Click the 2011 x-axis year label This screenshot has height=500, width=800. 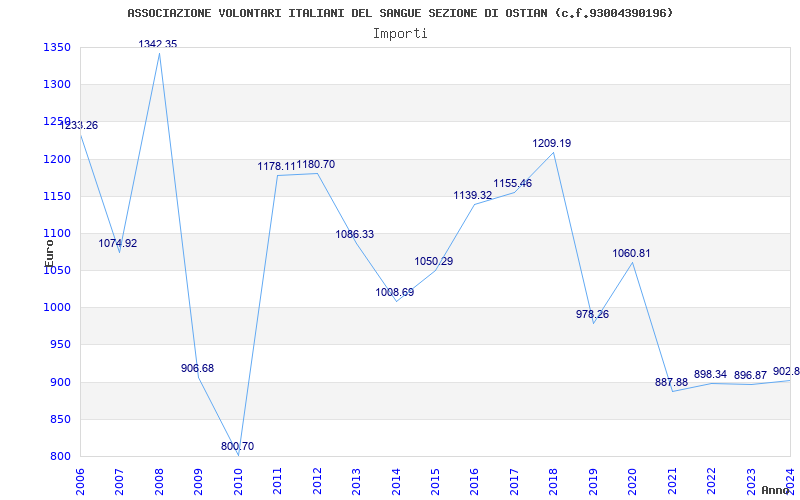coord(278,481)
